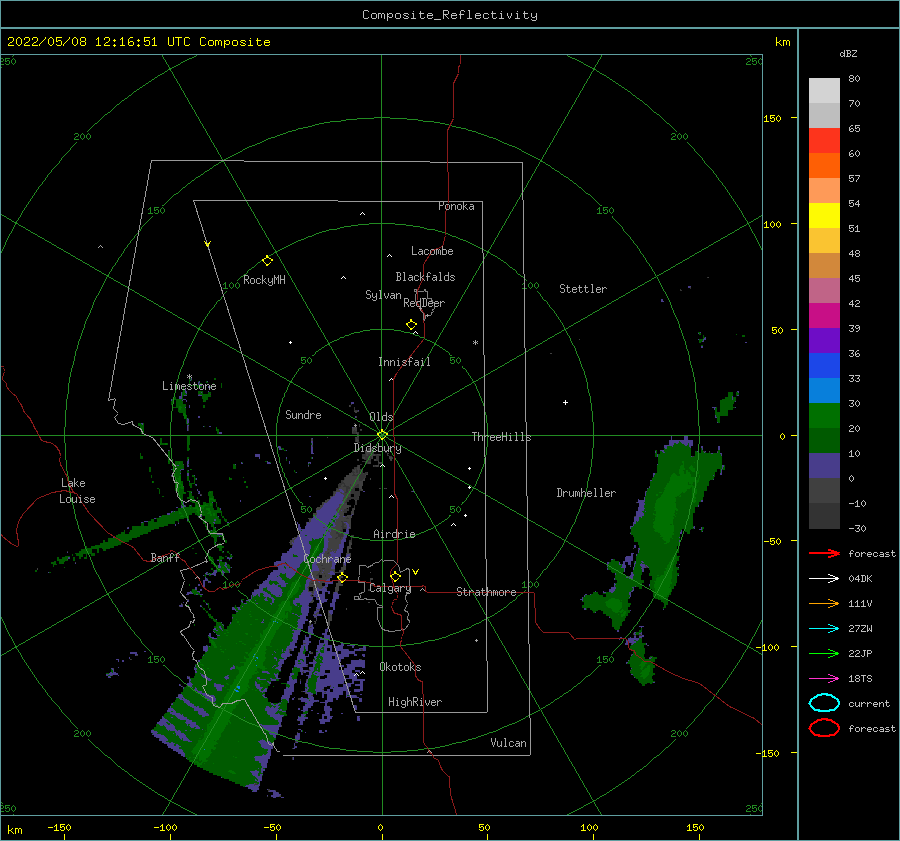Click the Cochrane town label
The image size is (900, 841).
tap(327, 559)
